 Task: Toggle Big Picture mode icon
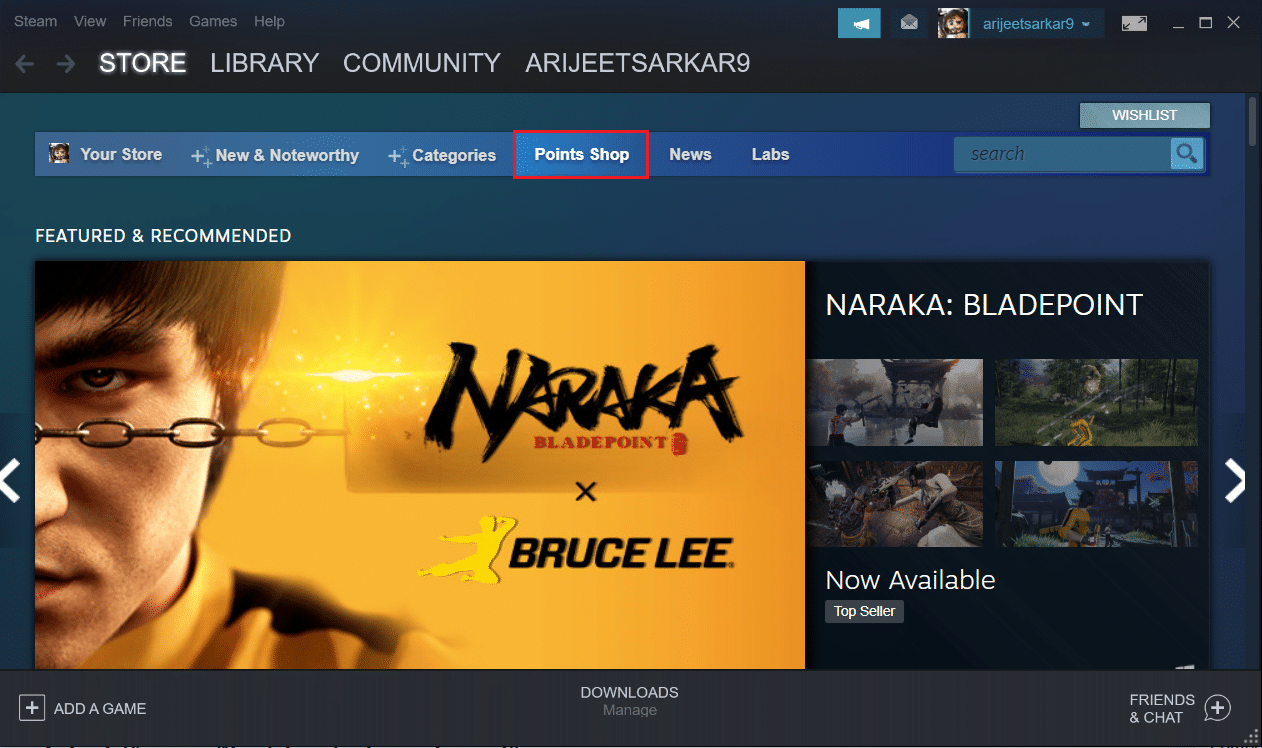point(1134,23)
